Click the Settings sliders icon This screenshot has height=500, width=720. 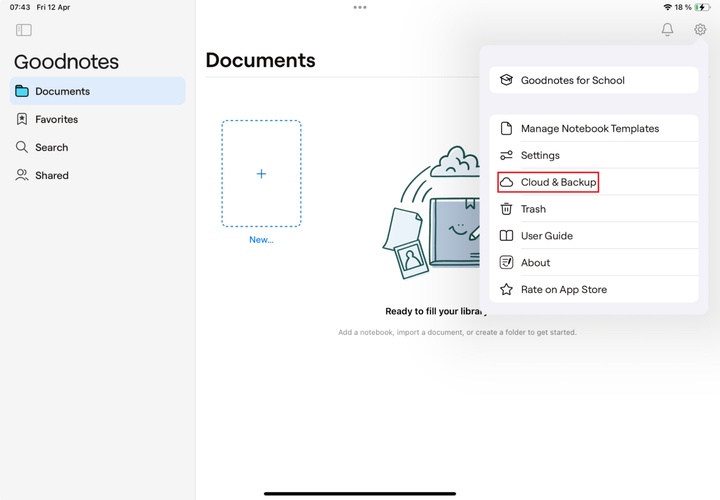point(506,155)
